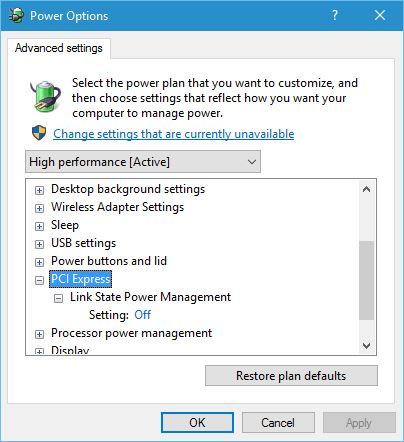Expand the Sleep settings node

tap(39, 226)
